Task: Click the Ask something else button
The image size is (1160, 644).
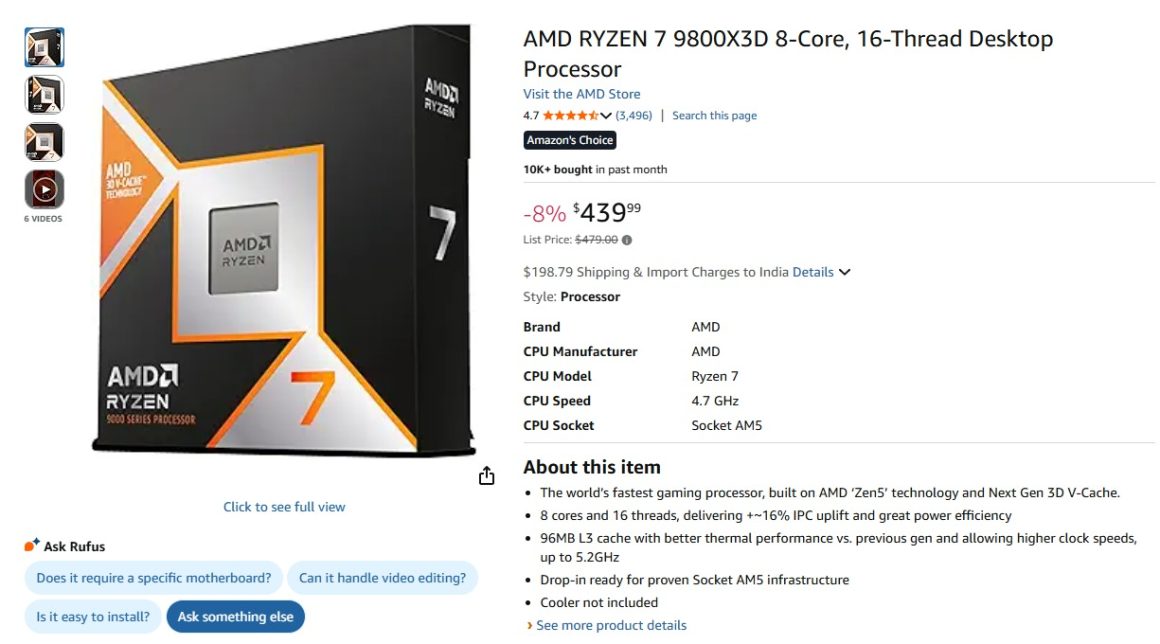Action: (236, 617)
